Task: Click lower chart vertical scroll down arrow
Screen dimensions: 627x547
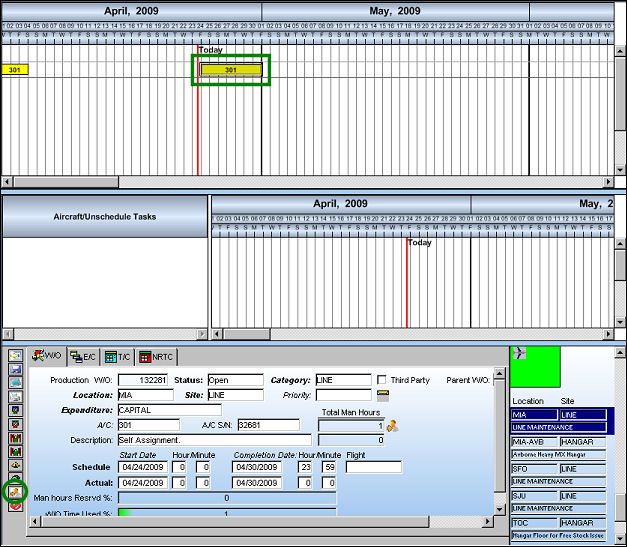Action: point(620,322)
